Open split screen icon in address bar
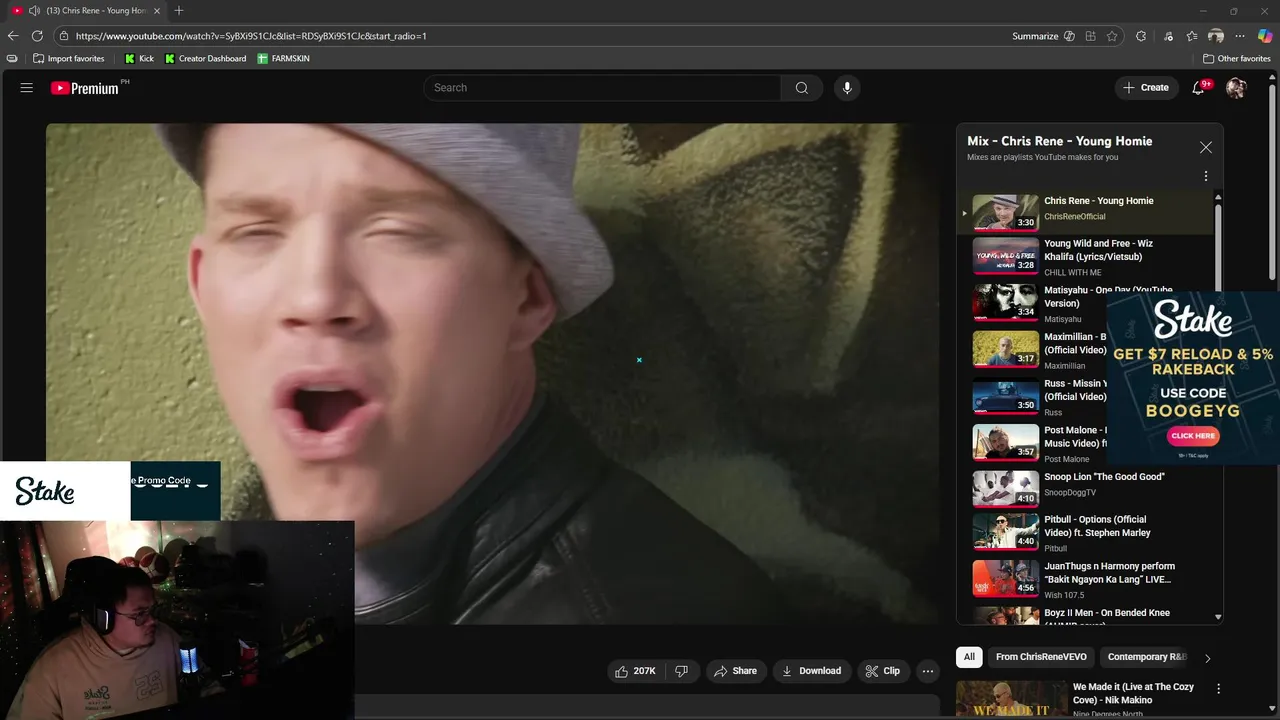The image size is (1280, 720). [1091, 36]
